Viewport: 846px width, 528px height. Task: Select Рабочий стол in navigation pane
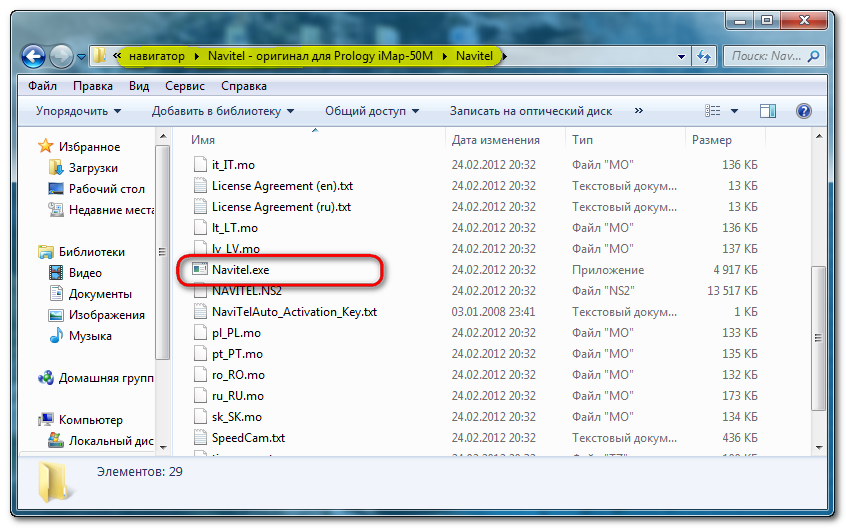(106, 189)
